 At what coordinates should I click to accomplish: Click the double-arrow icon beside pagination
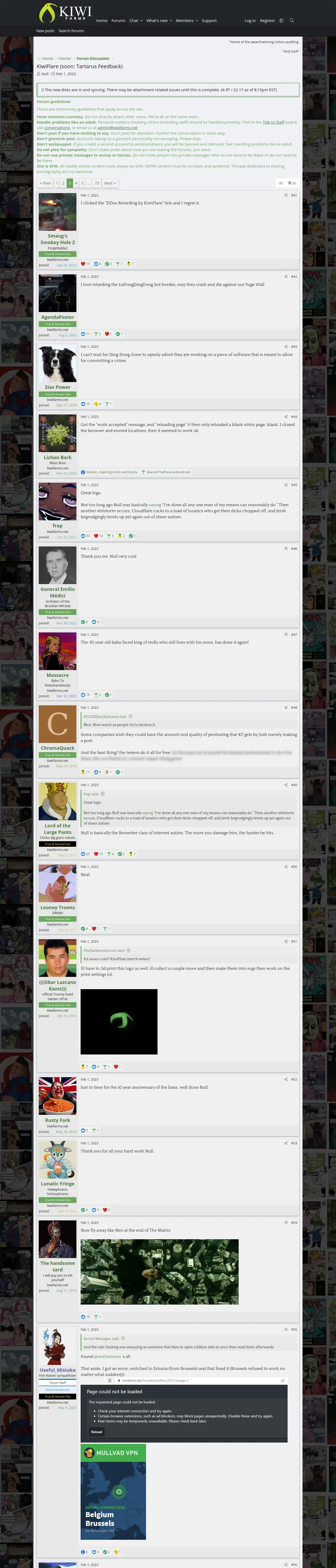tap(281, 183)
